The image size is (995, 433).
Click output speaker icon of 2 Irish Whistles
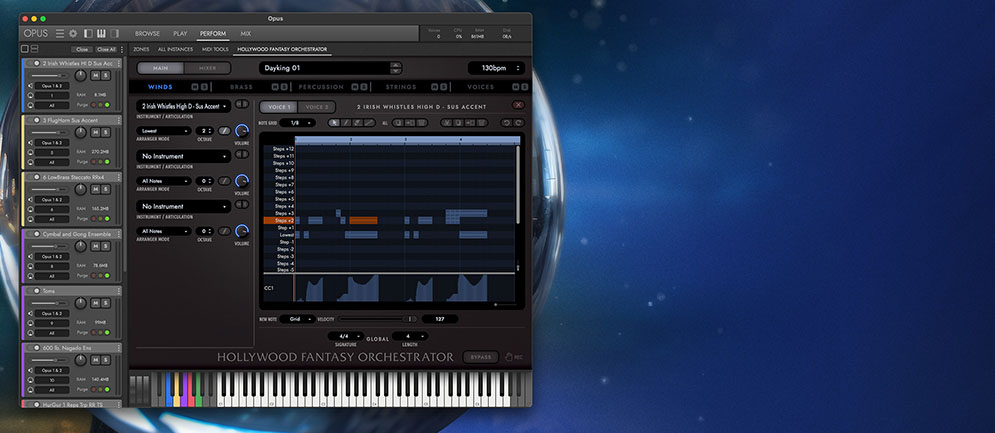point(29,85)
